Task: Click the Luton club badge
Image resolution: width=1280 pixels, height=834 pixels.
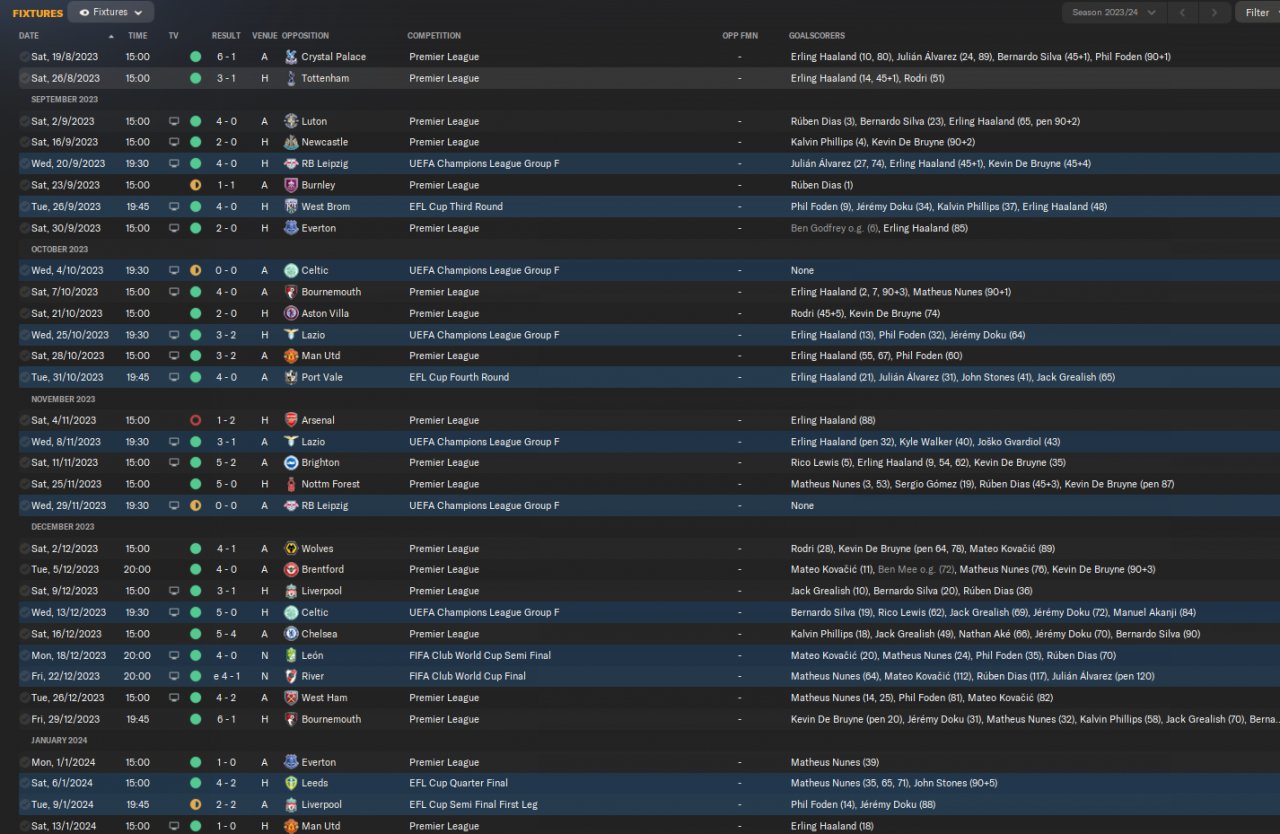Action: coord(291,121)
